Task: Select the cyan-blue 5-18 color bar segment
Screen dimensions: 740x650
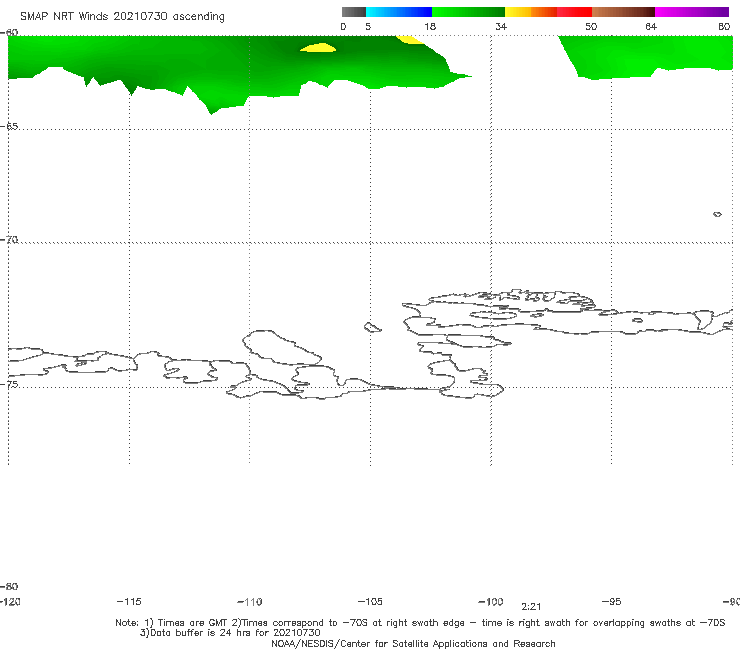Action: [399, 12]
